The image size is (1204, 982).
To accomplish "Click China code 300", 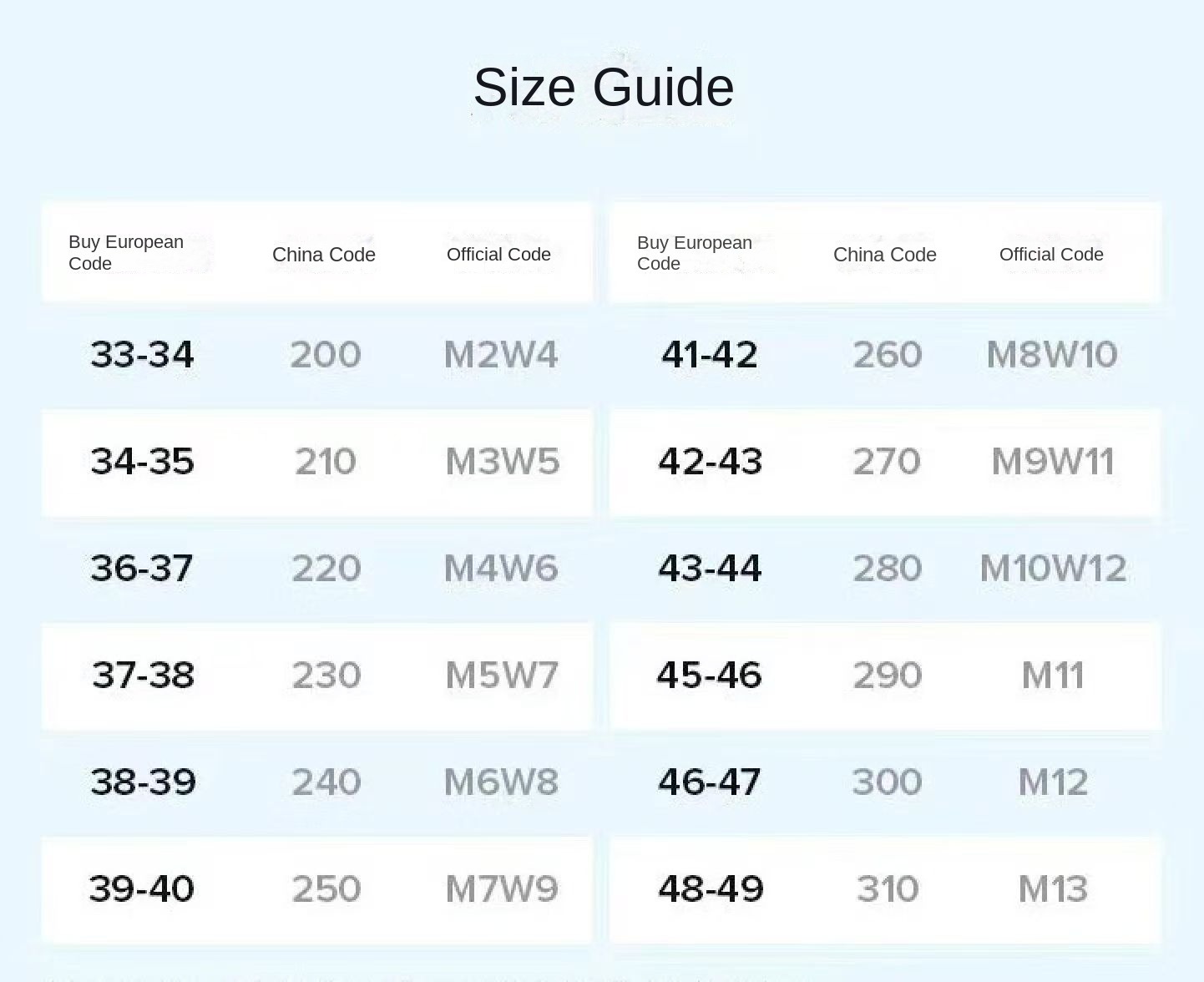I will click(x=887, y=782).
